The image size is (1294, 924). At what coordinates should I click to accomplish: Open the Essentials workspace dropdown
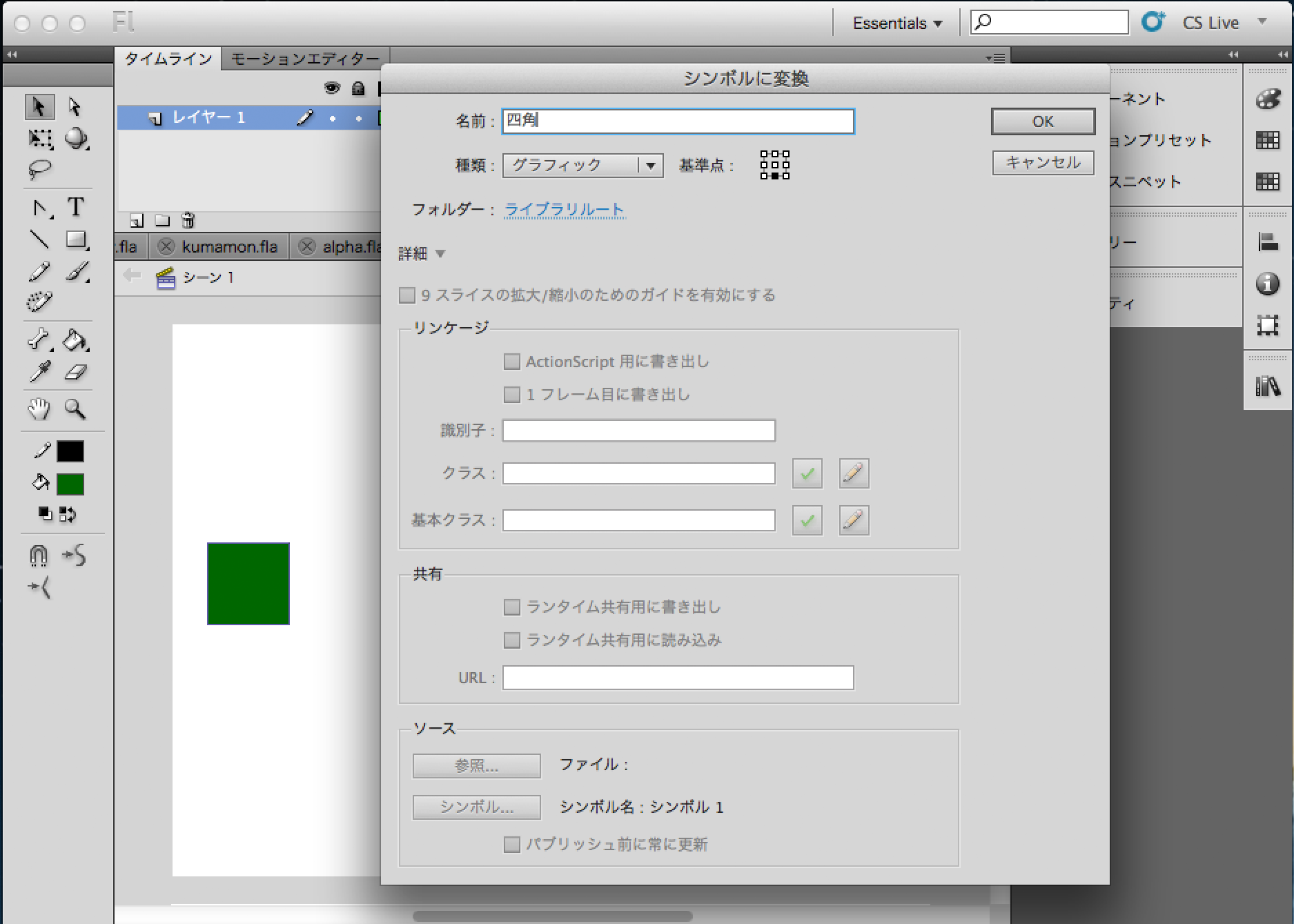(x=897, y=23)
